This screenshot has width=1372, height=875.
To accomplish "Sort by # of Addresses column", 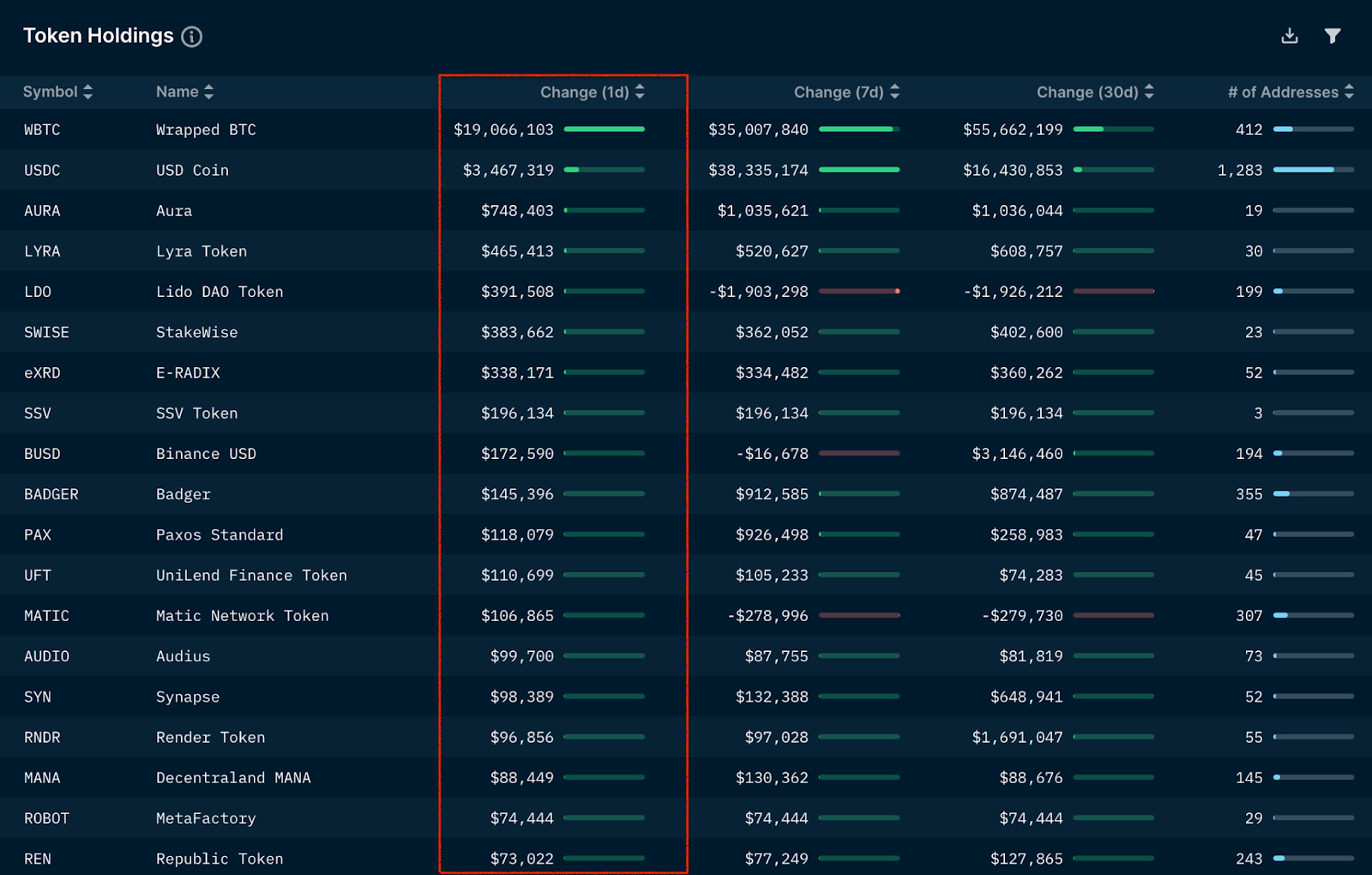I will pos(1291,92).
